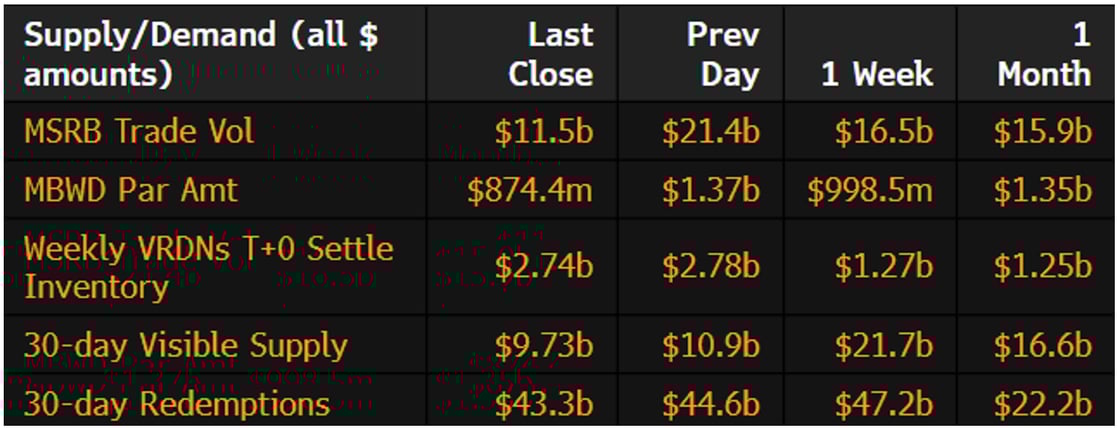The image size is (1120, 428).
Task: Open the 30-day Visible Supply label
Action: [185, 346]
